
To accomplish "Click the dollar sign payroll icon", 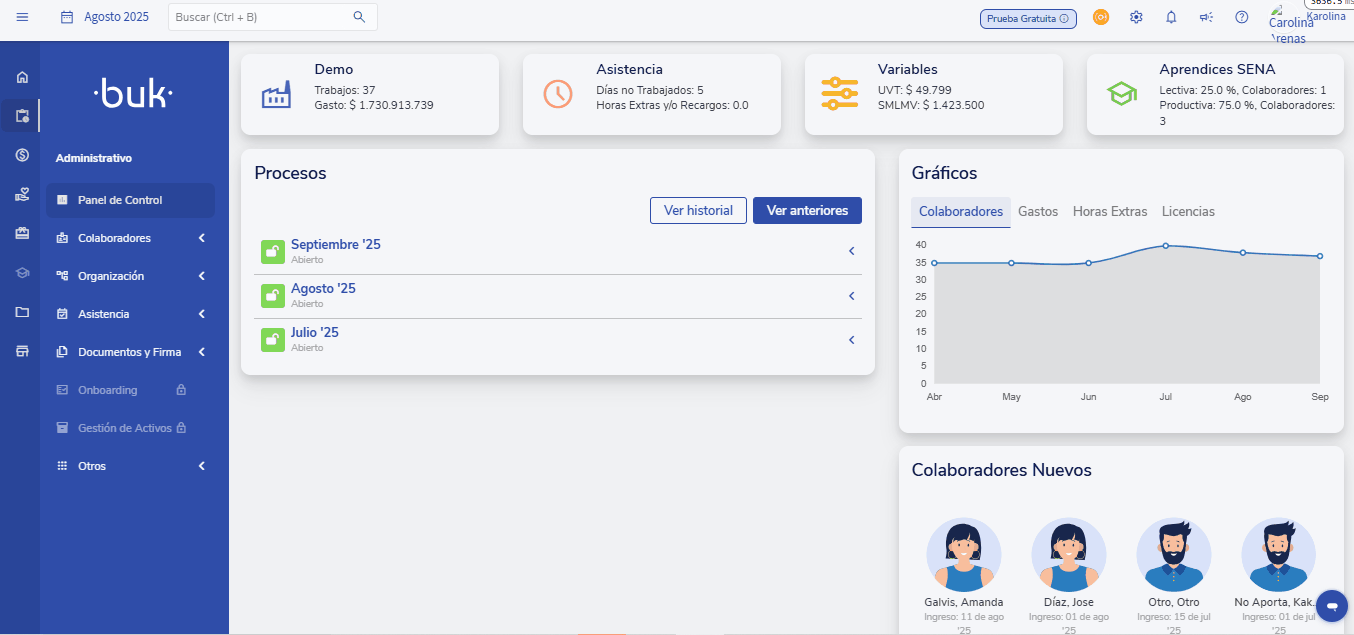I will [22, 154].
